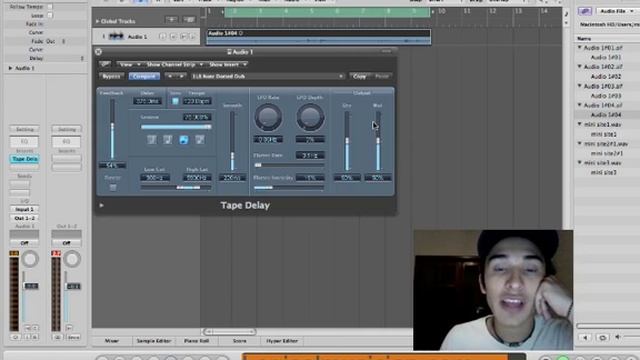Image resolution: width=640 pixels, height=360 pixels.
Task: Click the Flutter Intensity horizontal slider
Action: pos(289,187)
